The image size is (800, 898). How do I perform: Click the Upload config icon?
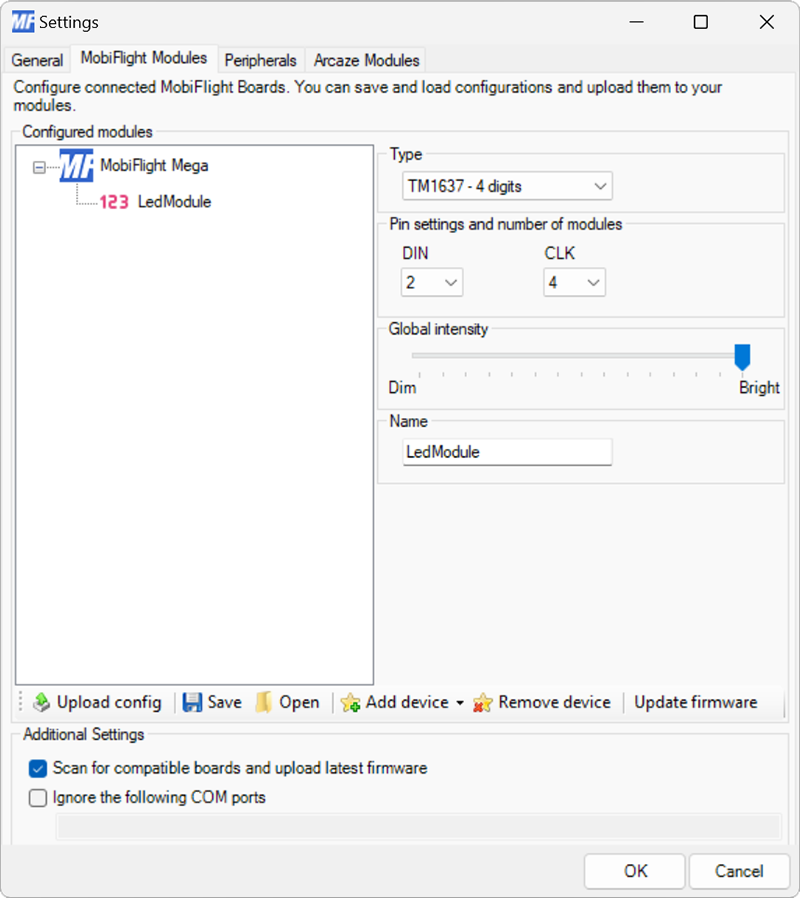[x=41, y=702]
